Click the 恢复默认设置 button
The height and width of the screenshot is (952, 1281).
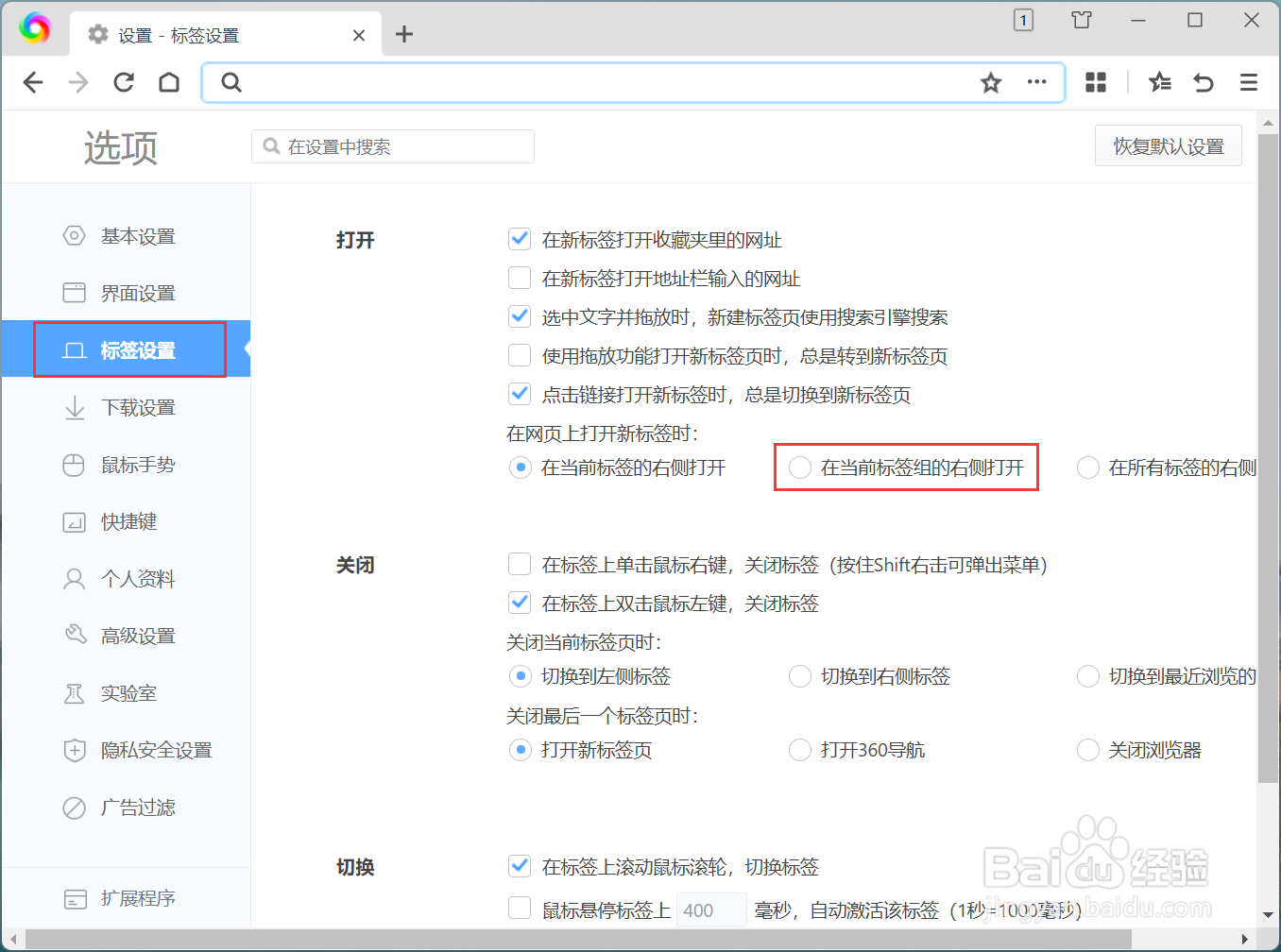click(1168, 145)
